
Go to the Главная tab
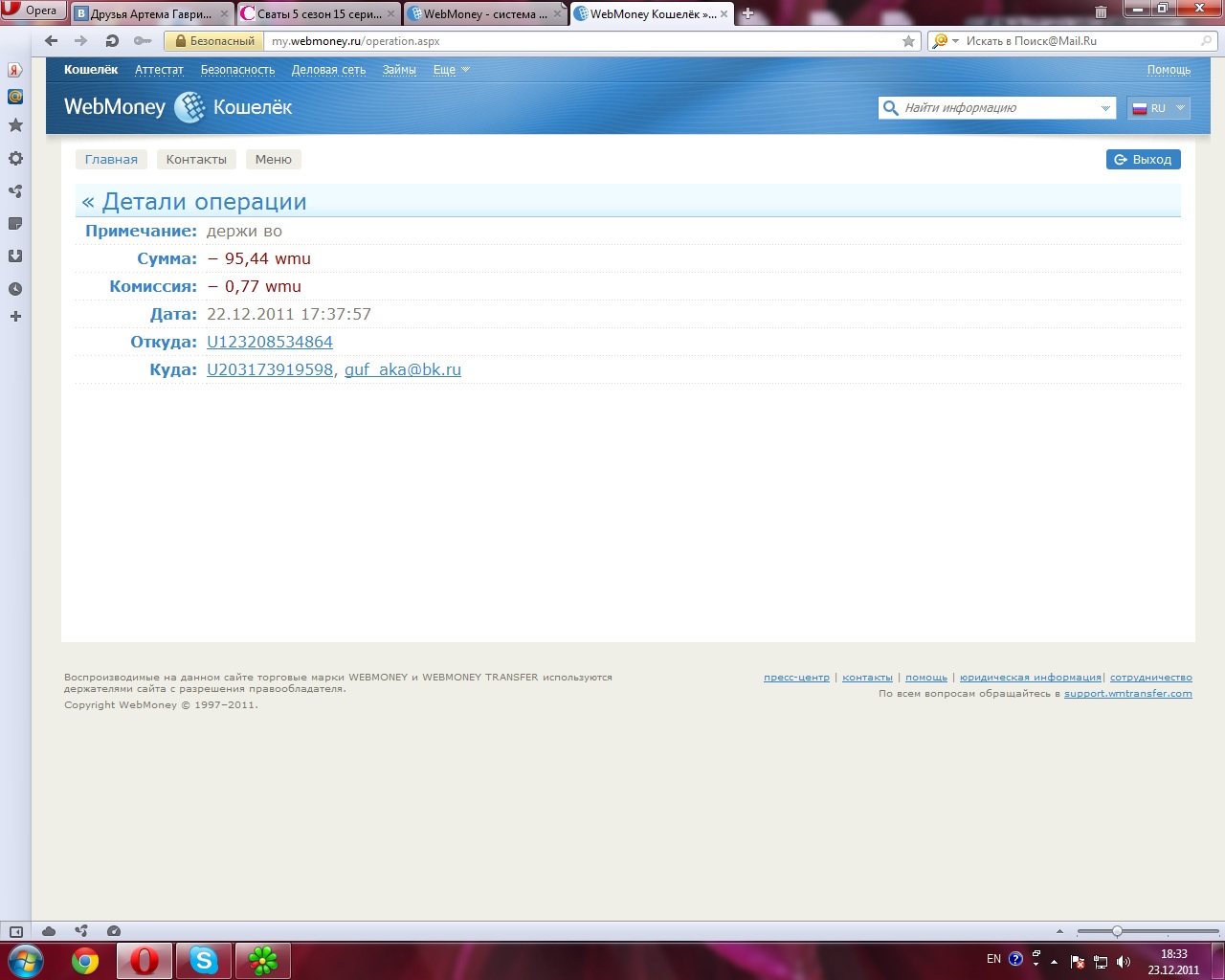111,160
